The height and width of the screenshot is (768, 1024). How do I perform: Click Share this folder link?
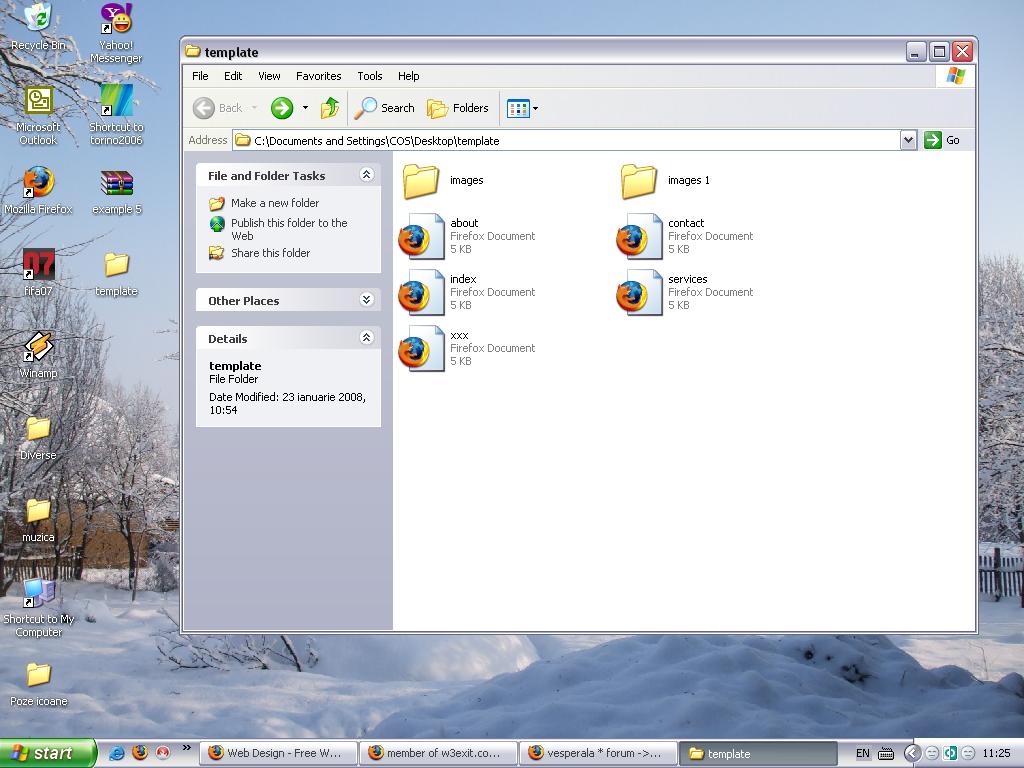(270, 253)
